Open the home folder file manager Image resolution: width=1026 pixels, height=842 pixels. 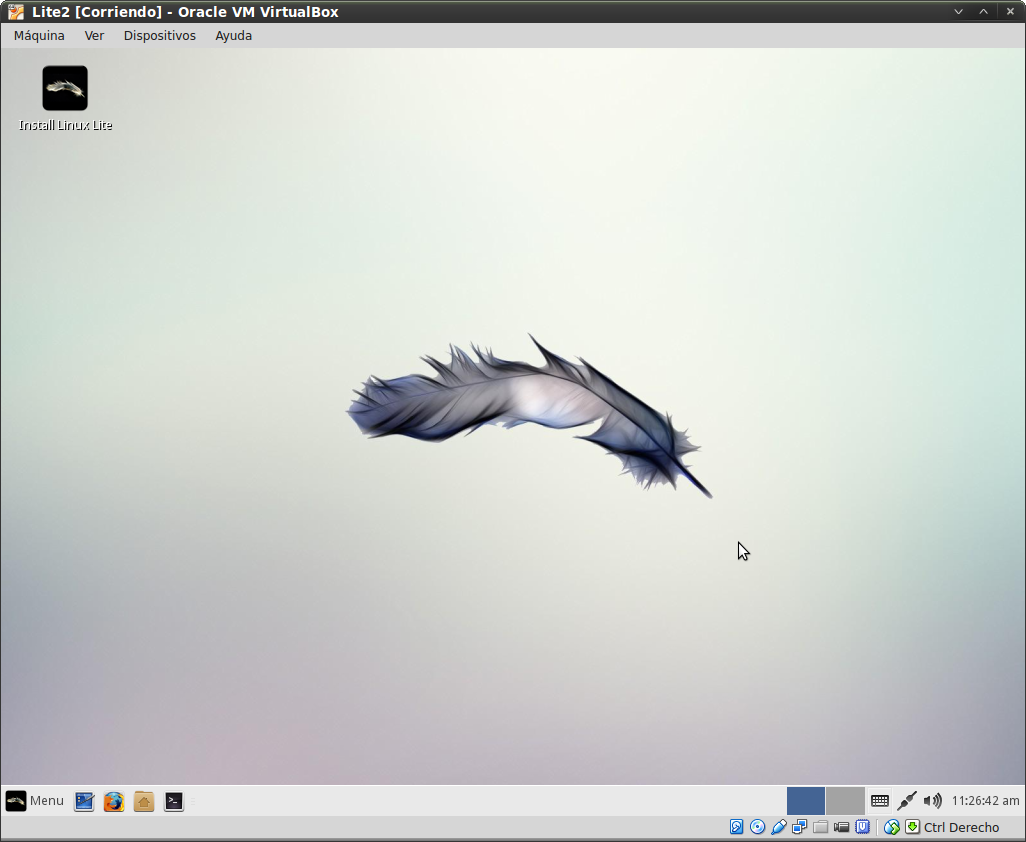(144, 801)
